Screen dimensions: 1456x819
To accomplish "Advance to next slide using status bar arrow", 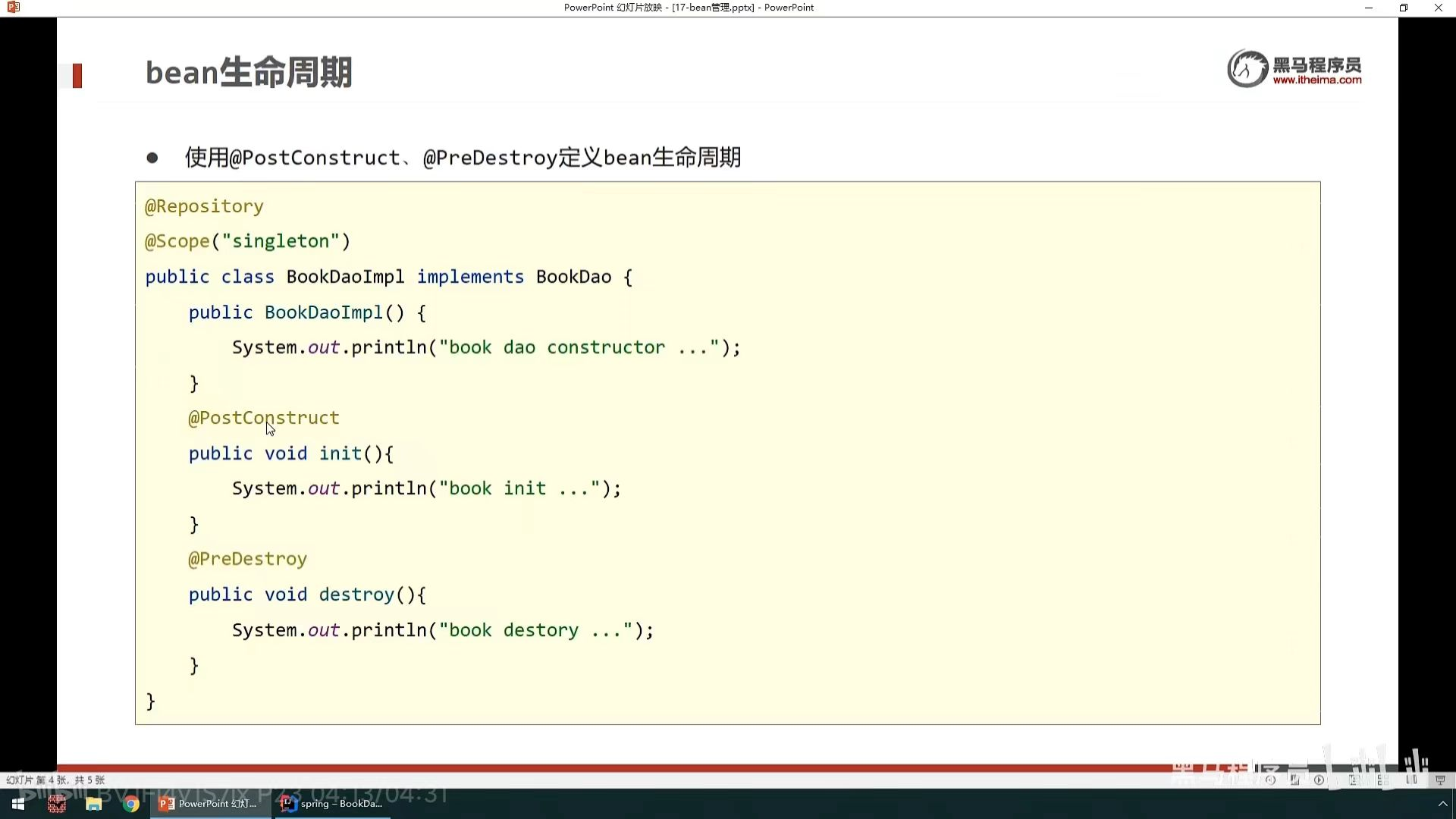I will (1319, 780).
